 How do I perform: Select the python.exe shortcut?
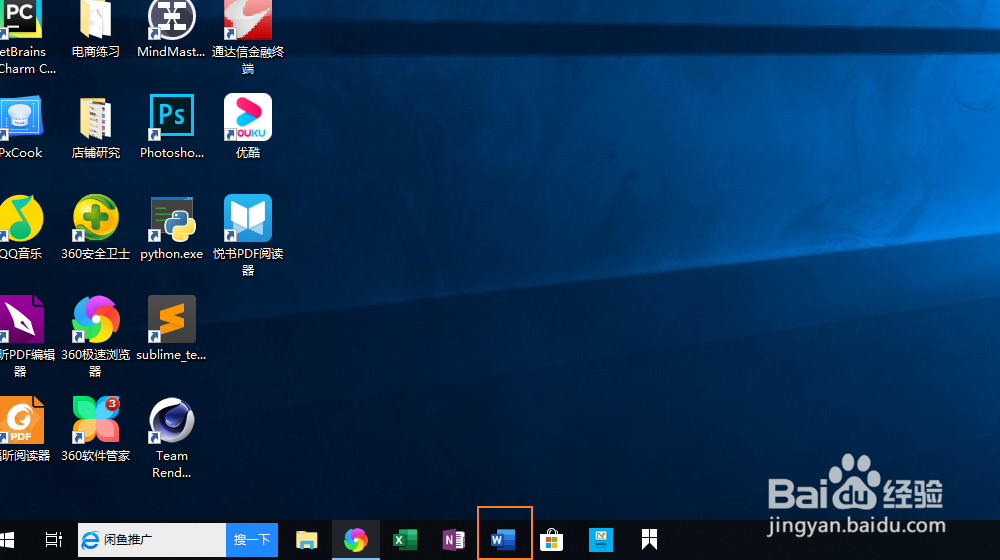(172, 219)
